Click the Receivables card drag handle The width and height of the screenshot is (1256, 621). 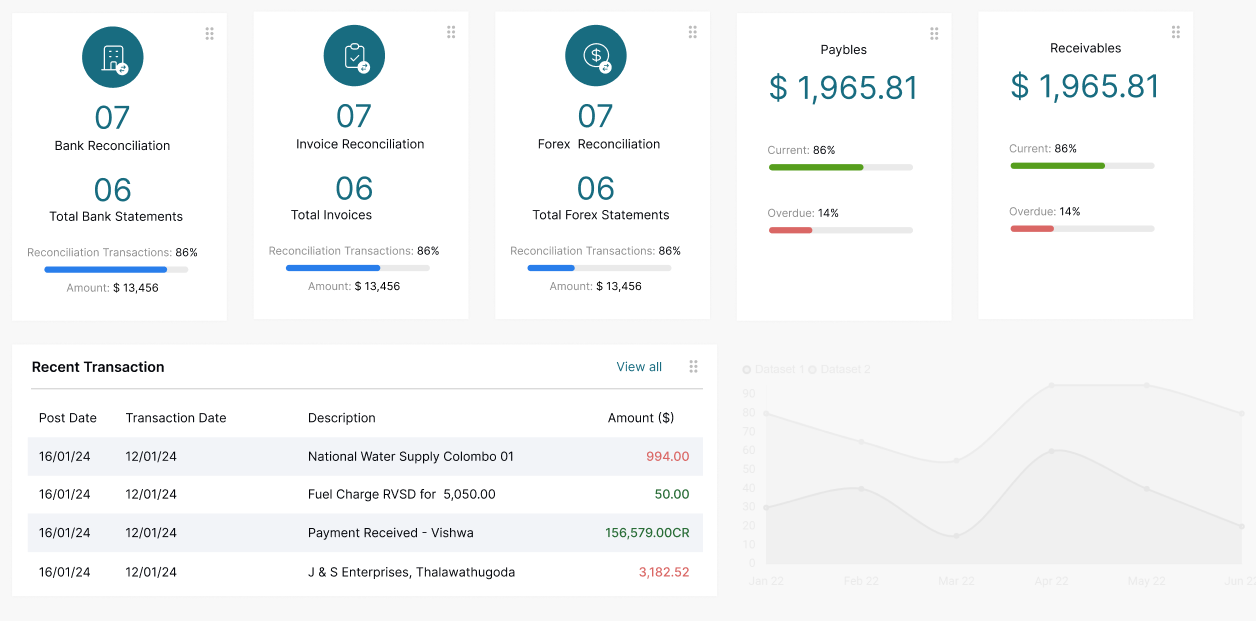[1175, 32]
